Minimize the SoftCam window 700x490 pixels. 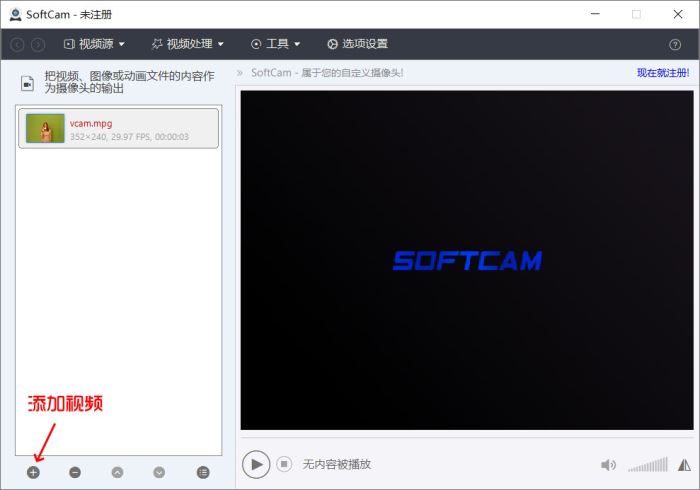pyautogui.click(x=595, y=14)
